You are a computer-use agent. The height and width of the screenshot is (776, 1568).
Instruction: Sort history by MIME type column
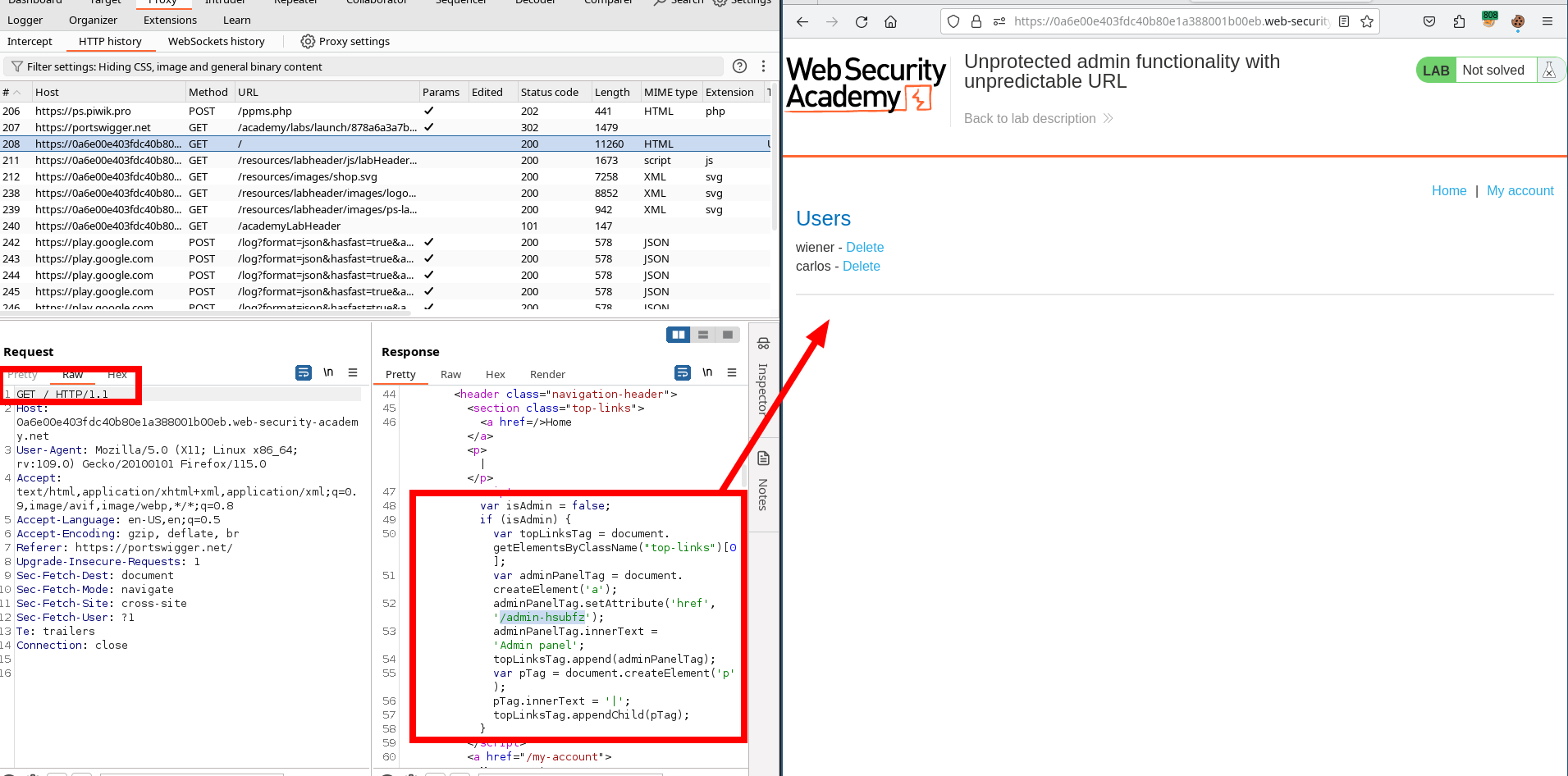(x=670, y=92)
